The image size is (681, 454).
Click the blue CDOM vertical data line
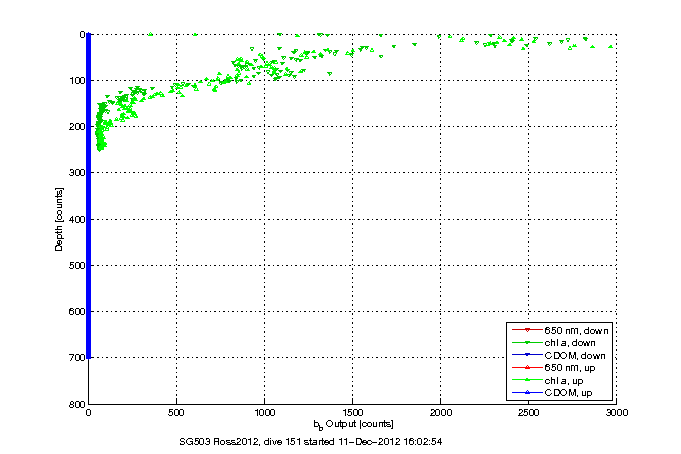(x=89, y=196)
